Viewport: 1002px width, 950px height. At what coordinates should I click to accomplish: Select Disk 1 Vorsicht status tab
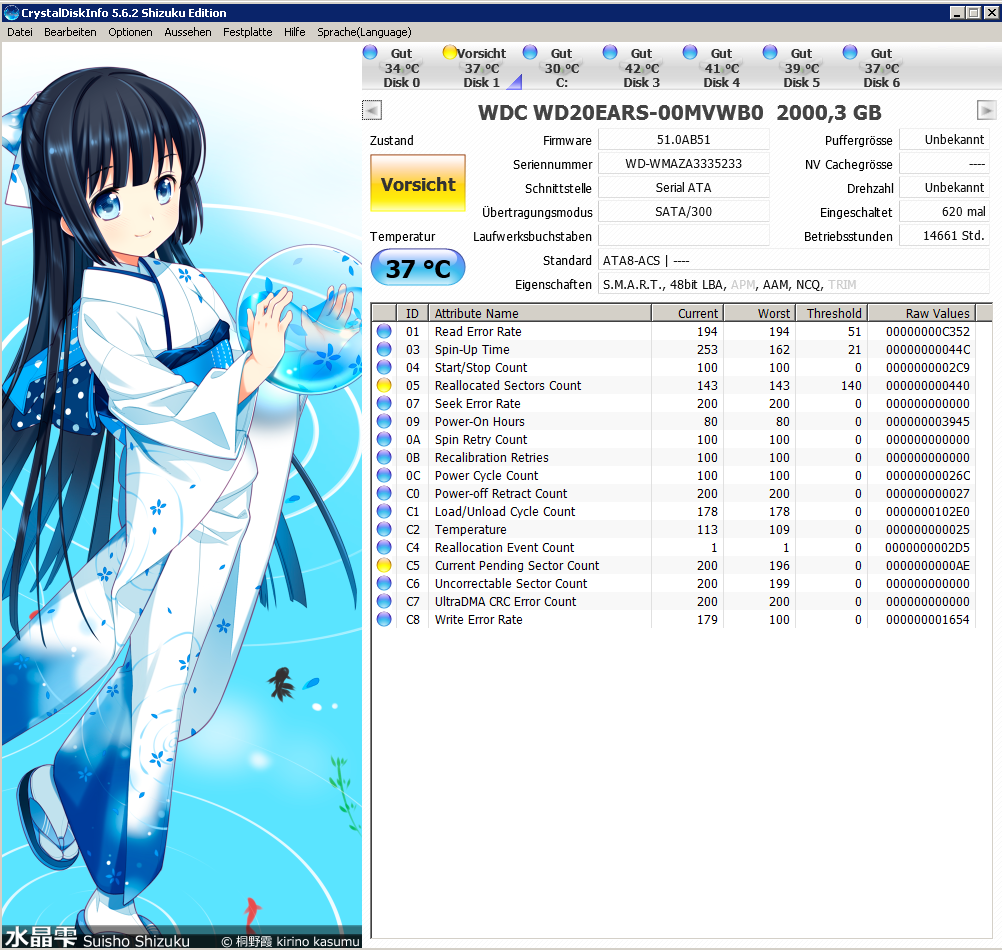[x=481, y=67]
